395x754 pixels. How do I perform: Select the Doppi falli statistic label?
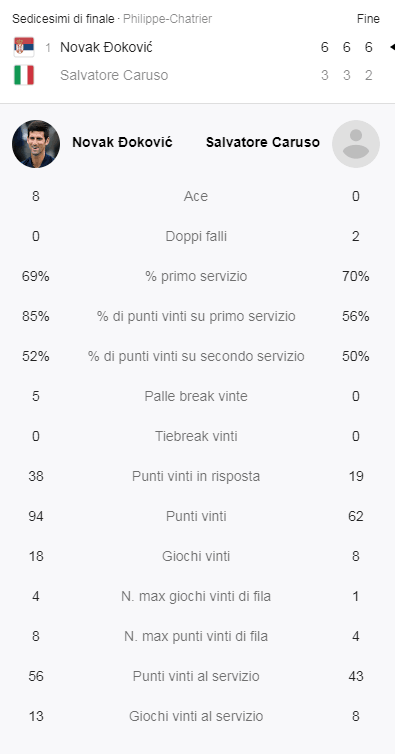(196, 236)
